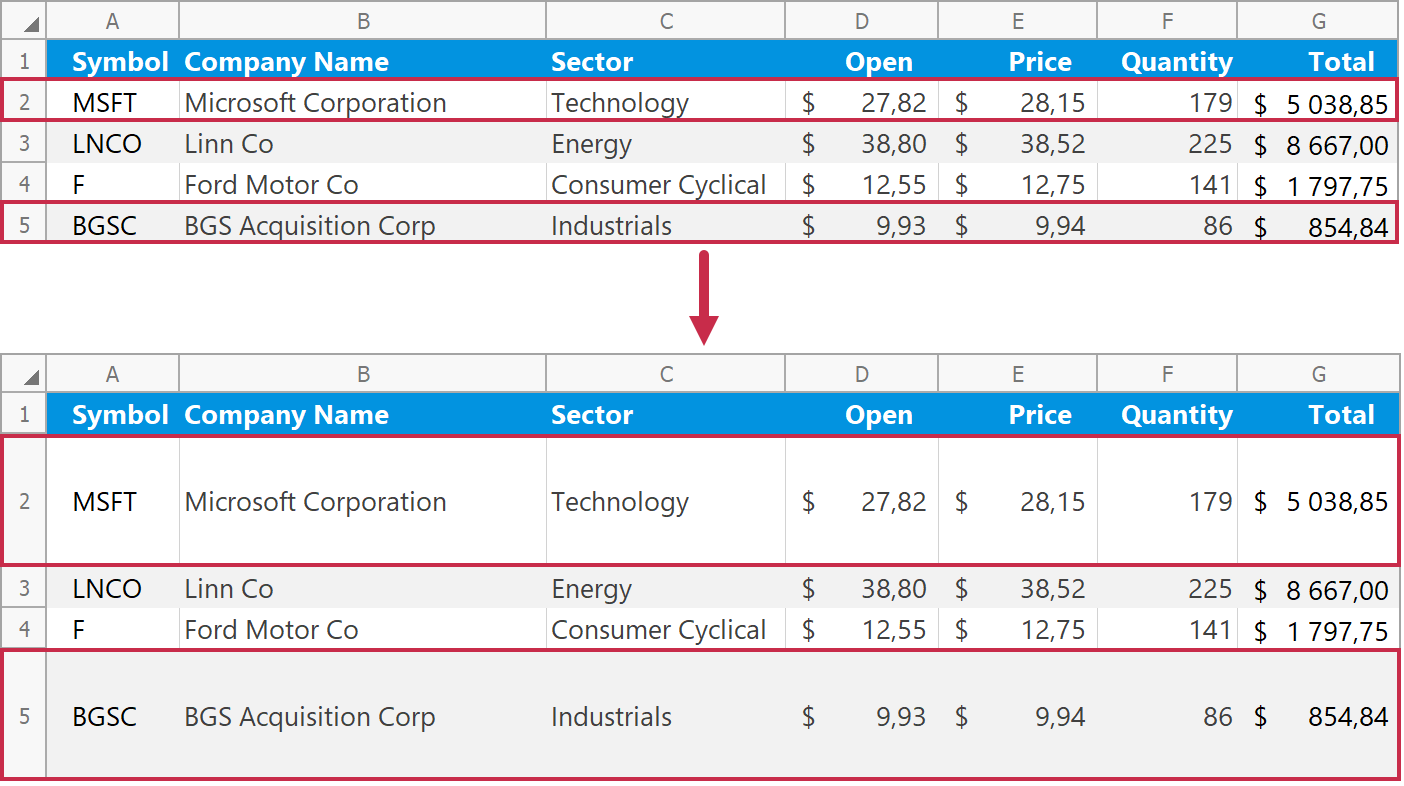1404x786 pixels.
Task: Click 'Industrials' cell in the lower grid
Action: click(666, 716)
